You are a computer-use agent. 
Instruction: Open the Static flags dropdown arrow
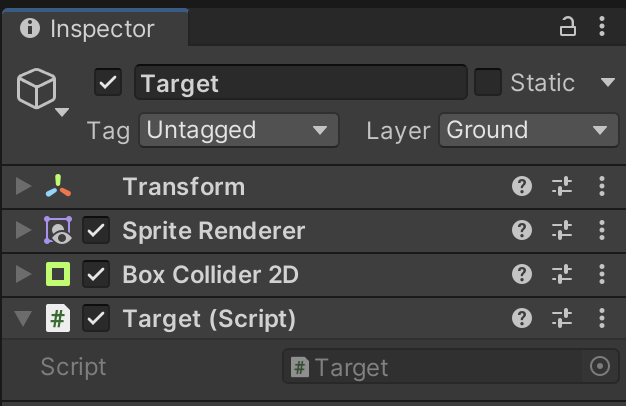[607, 83]
